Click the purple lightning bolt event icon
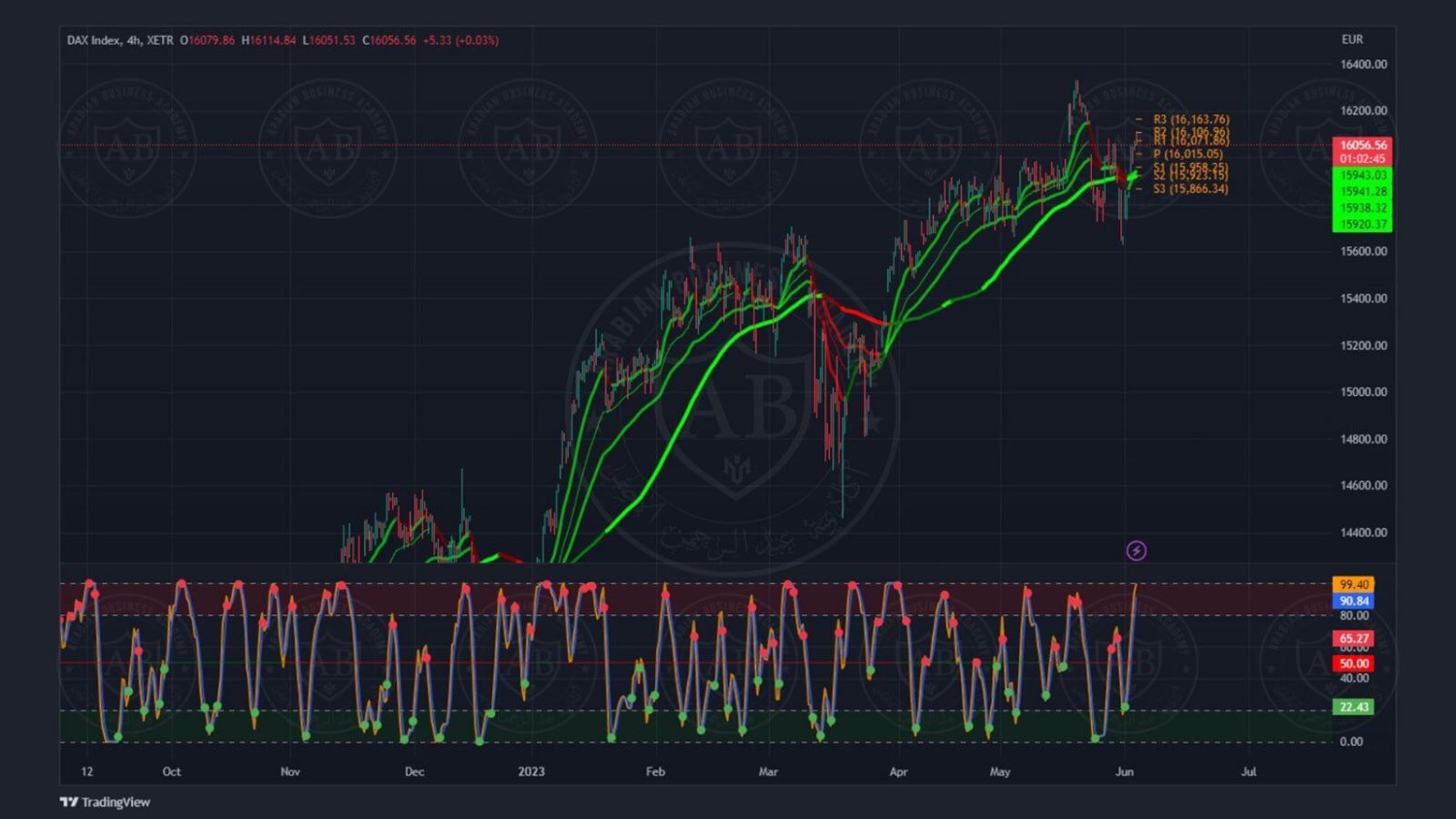1456x819 pixels. point(1136,551)
